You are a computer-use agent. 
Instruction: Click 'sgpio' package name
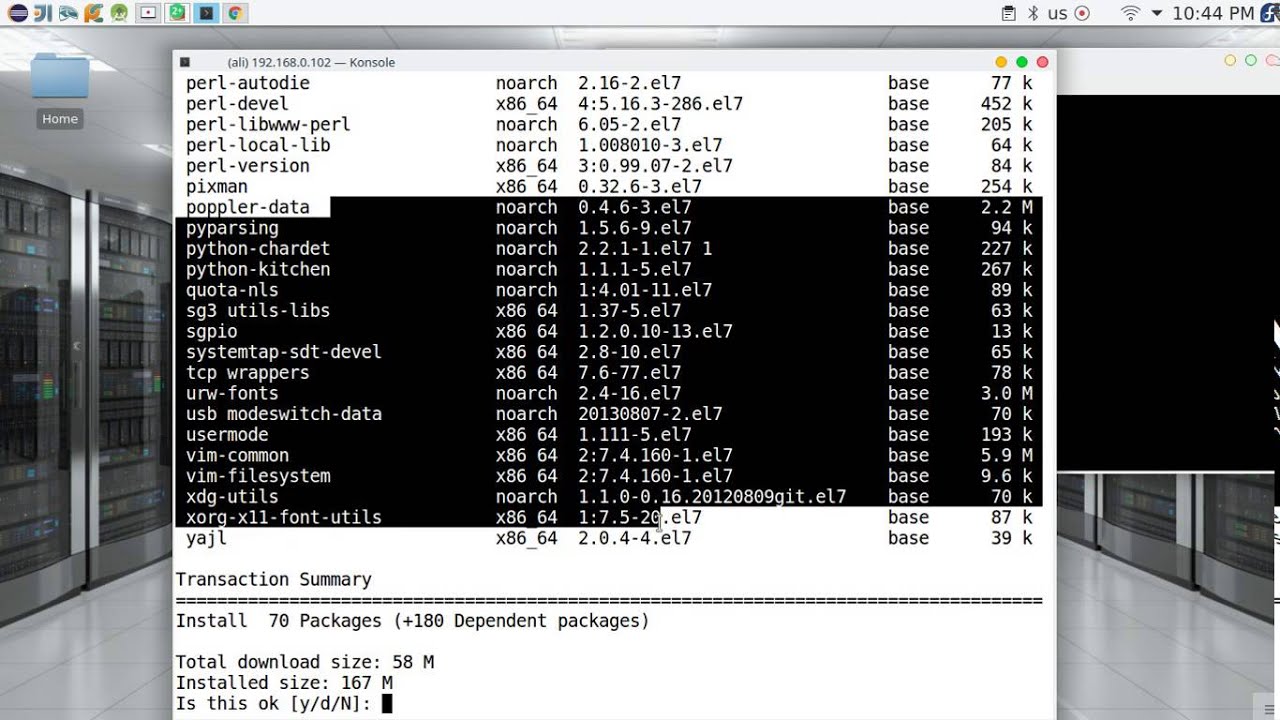click(x=212, y=332)
